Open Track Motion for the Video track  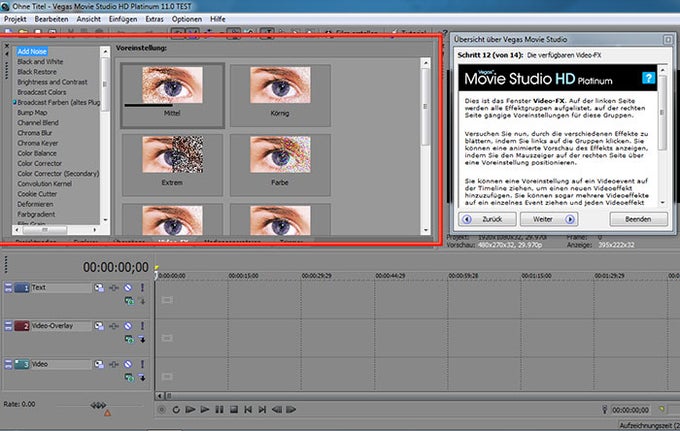pos(99,364)
